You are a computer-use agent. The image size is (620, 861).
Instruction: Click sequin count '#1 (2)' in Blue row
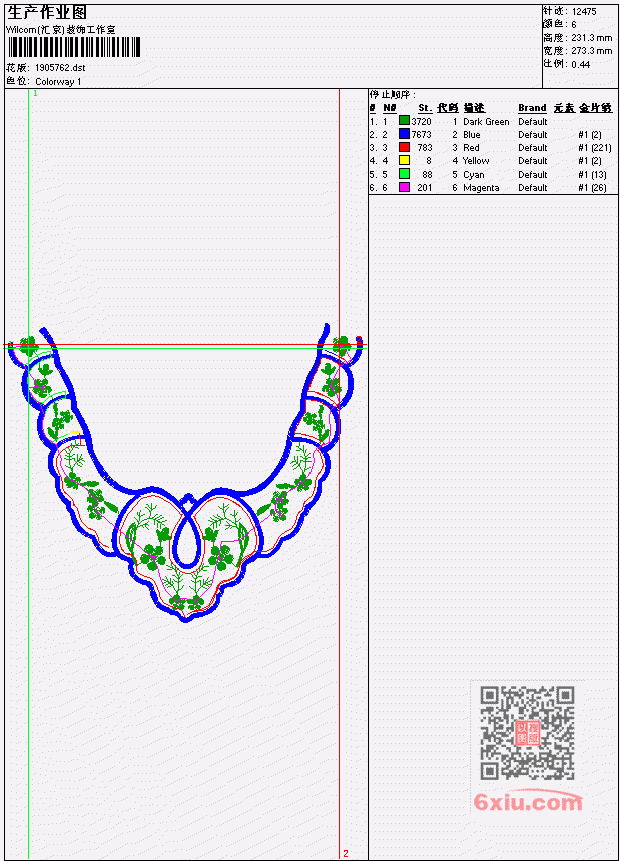590,135
